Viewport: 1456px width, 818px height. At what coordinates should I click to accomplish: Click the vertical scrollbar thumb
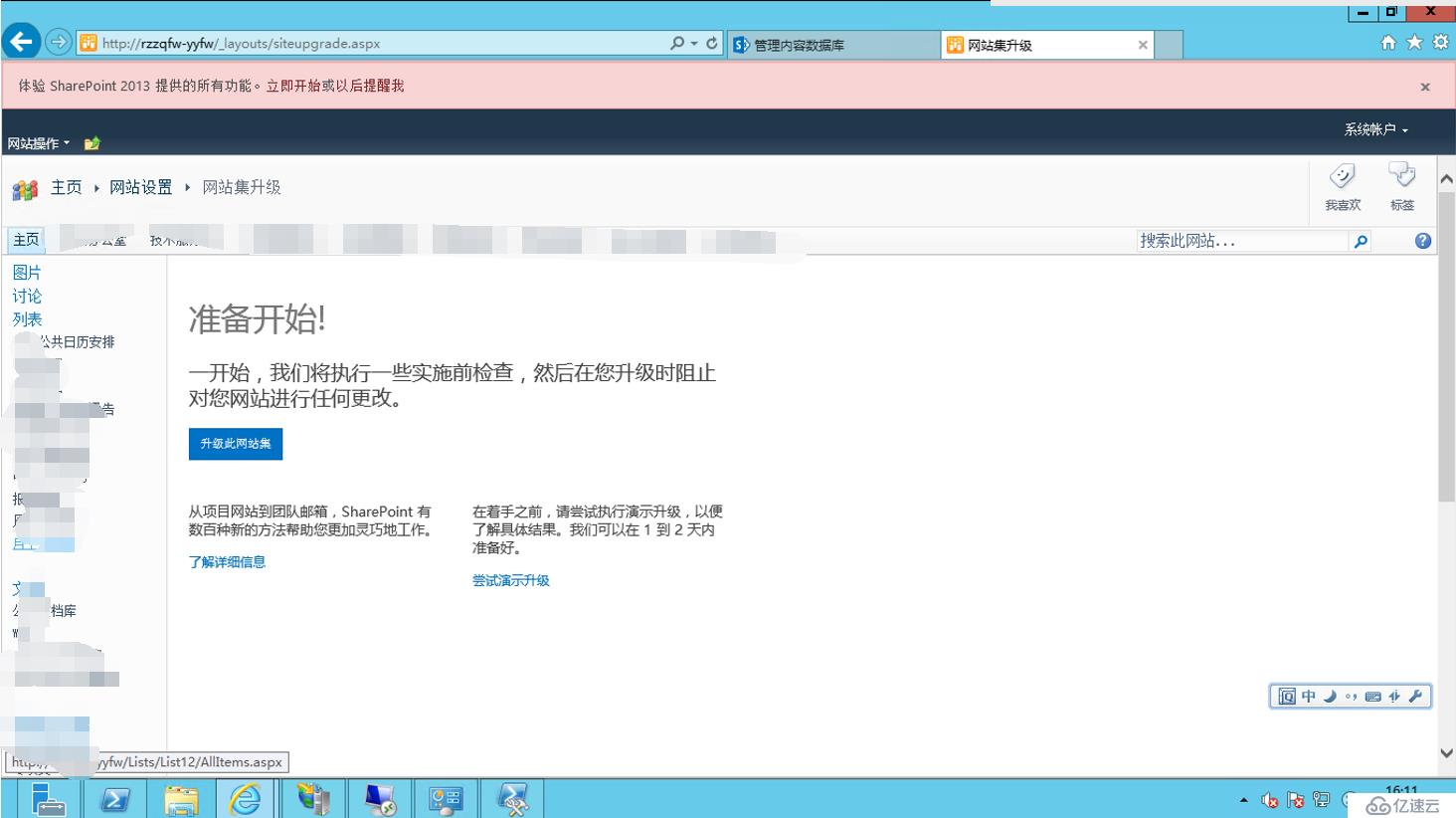tap(1447, 345)
